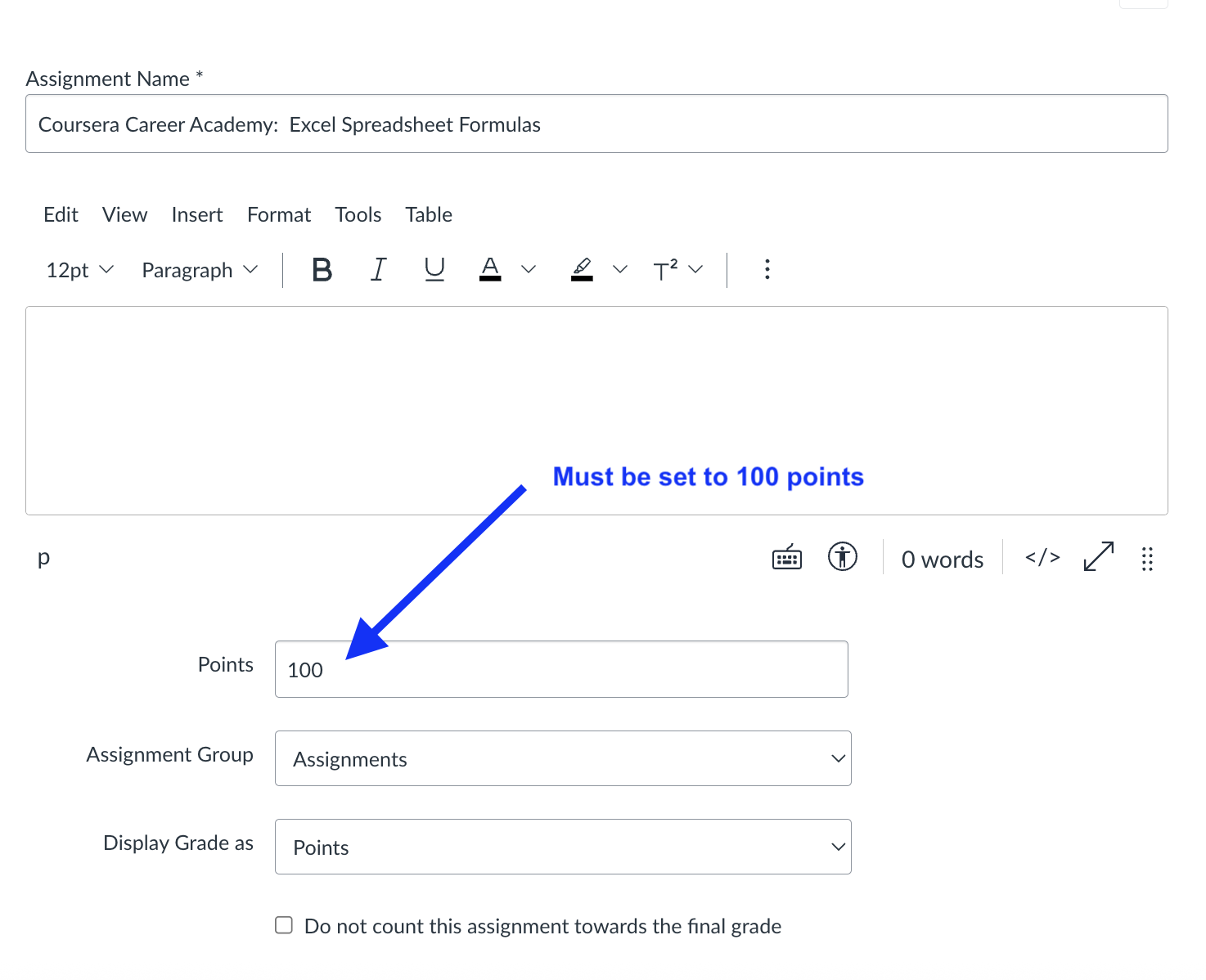
Task: Enable 'Do not count this assignment' checkbox
Action: (x=284, y=925)
